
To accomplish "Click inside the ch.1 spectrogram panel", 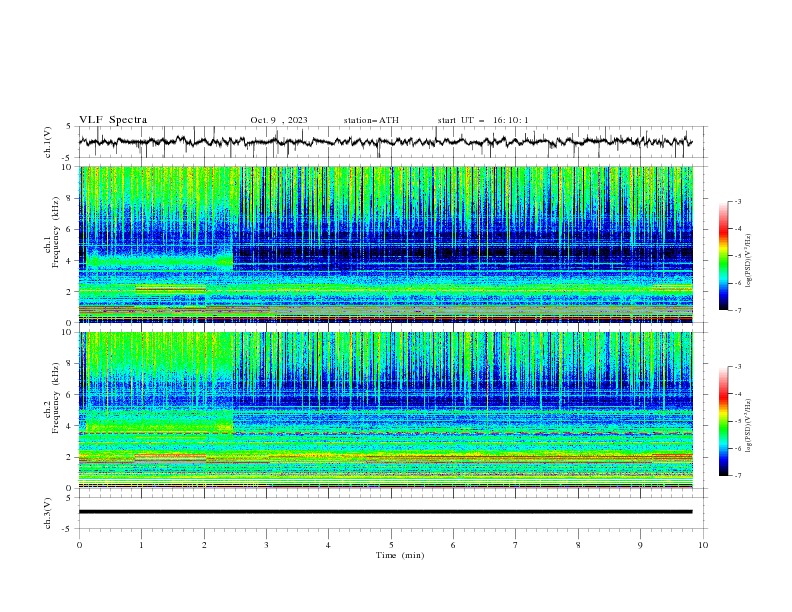I will [x=386, y=244].
